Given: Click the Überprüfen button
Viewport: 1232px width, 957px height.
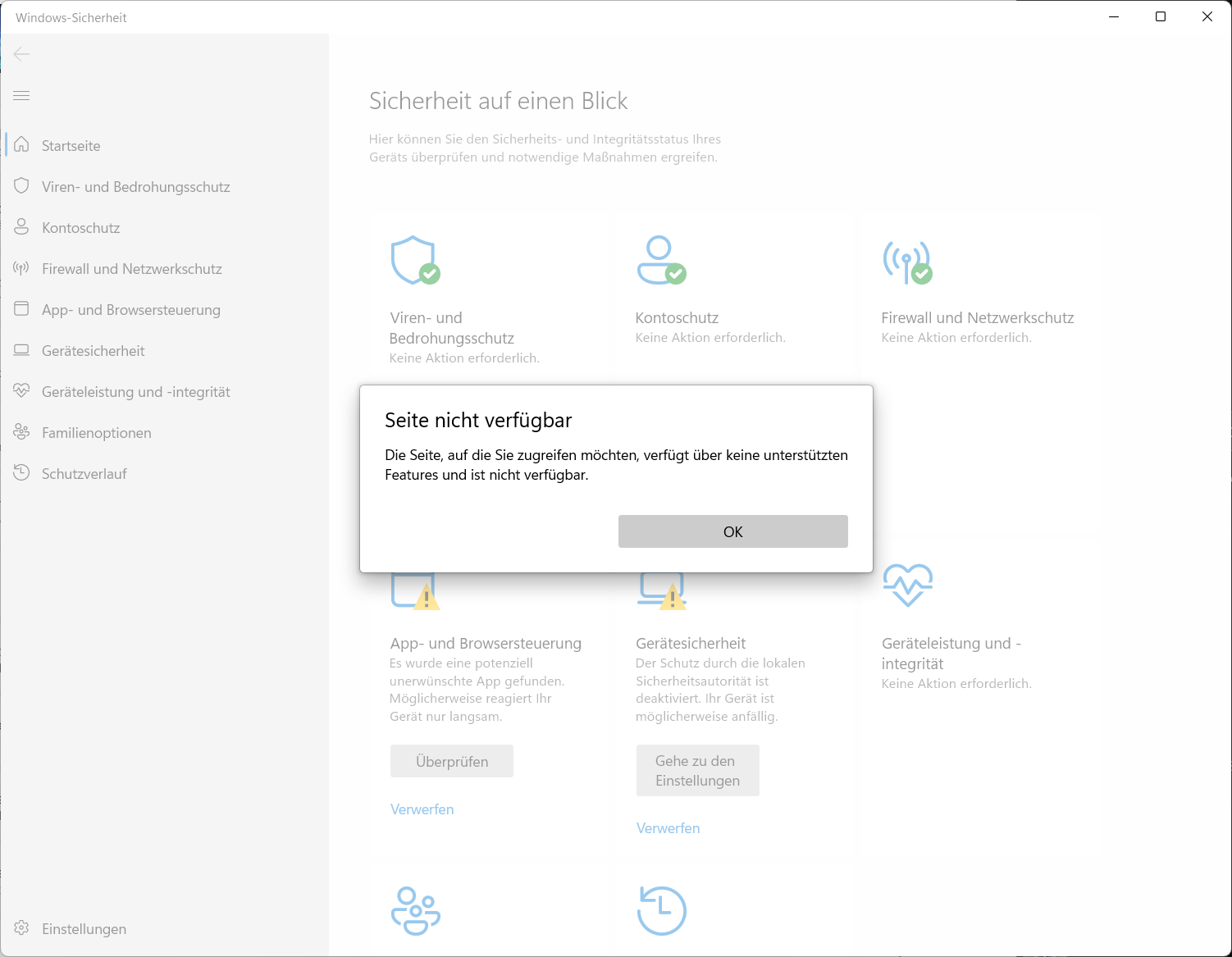Looking at the screenshot, I should tap(452, 761).
